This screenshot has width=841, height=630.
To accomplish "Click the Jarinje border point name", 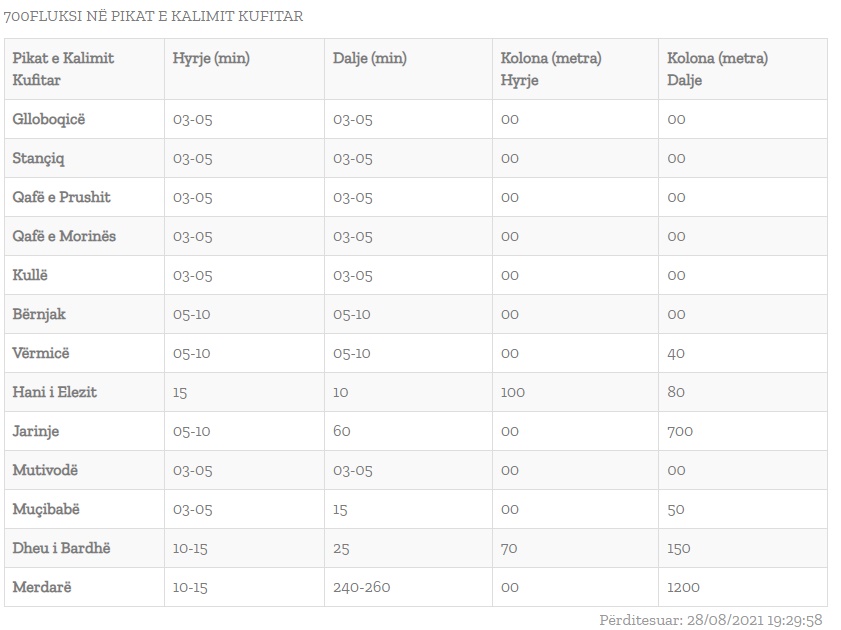I will pyautogui.click(x=36, y=431).
